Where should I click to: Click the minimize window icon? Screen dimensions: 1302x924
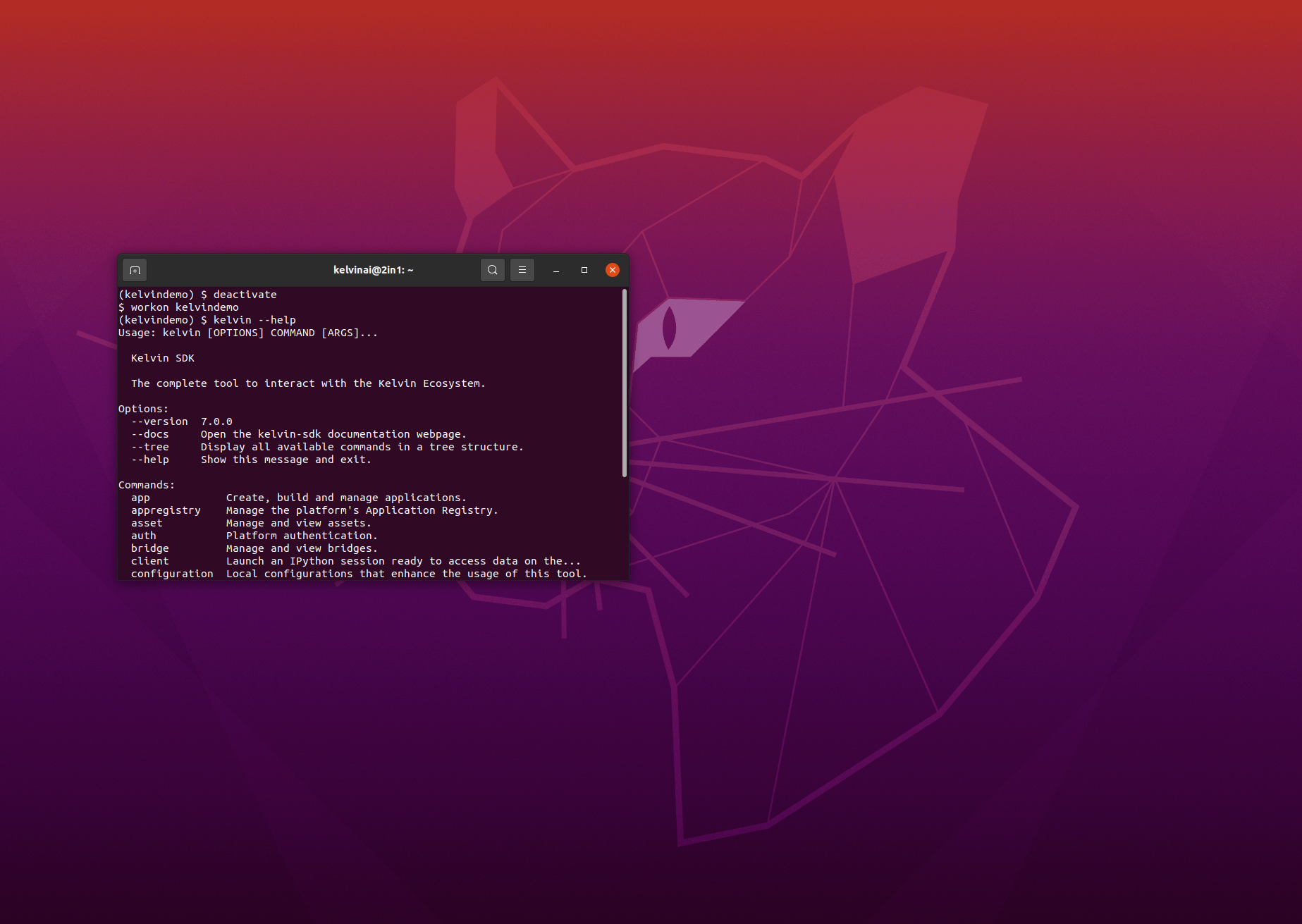click(556, 270)
